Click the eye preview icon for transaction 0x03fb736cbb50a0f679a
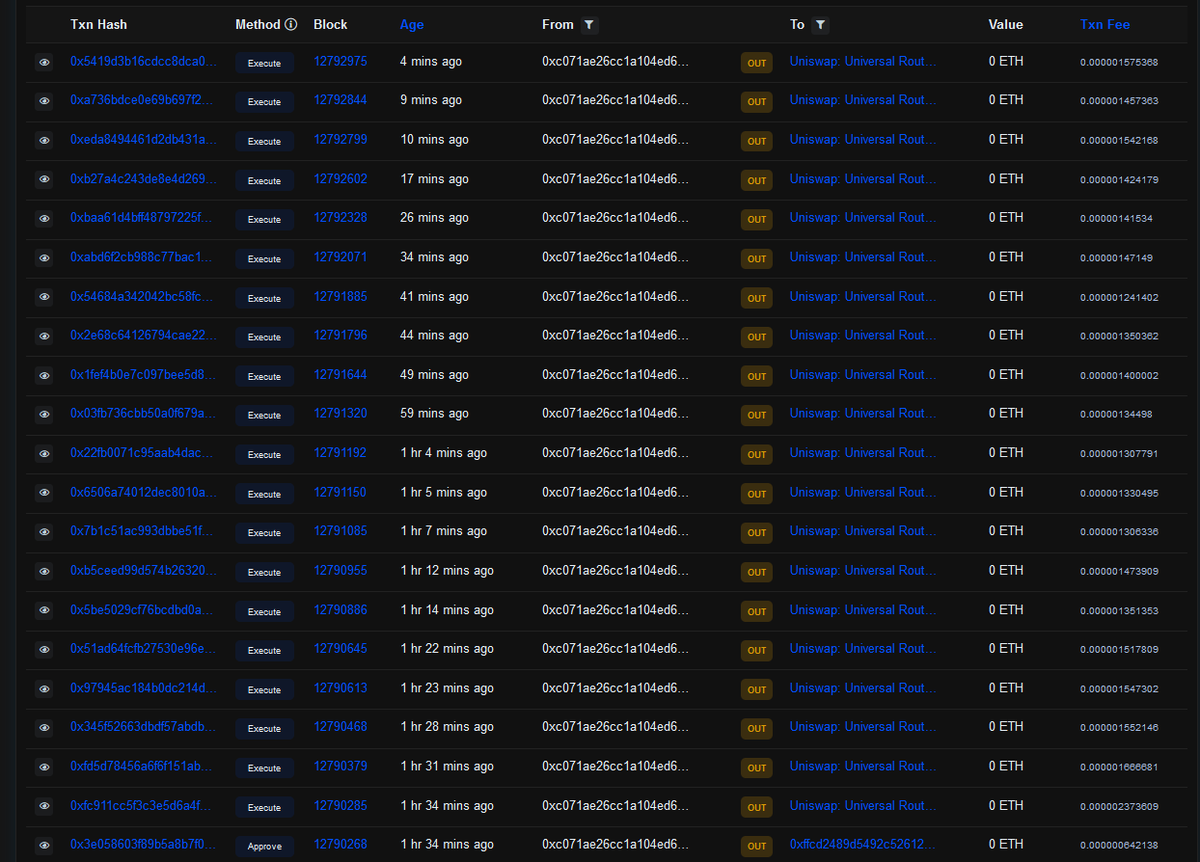Screen dimensions: 1200x862 (x=44, y=415)
